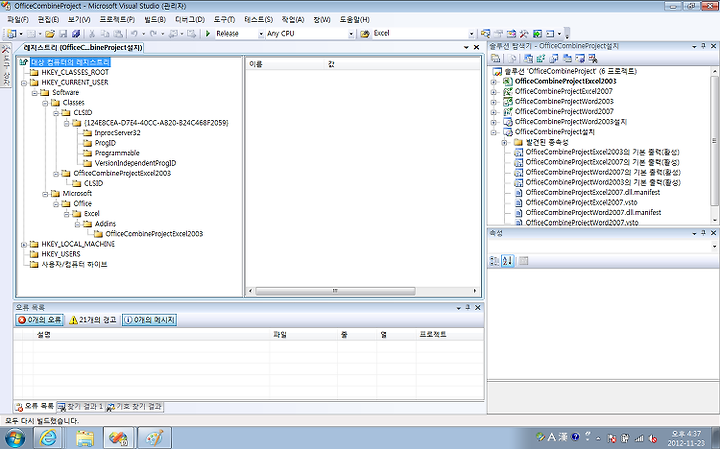720x449 pixels.
Task: Click the Start Debugging green arrow
Action: click(x=208, y=34)
